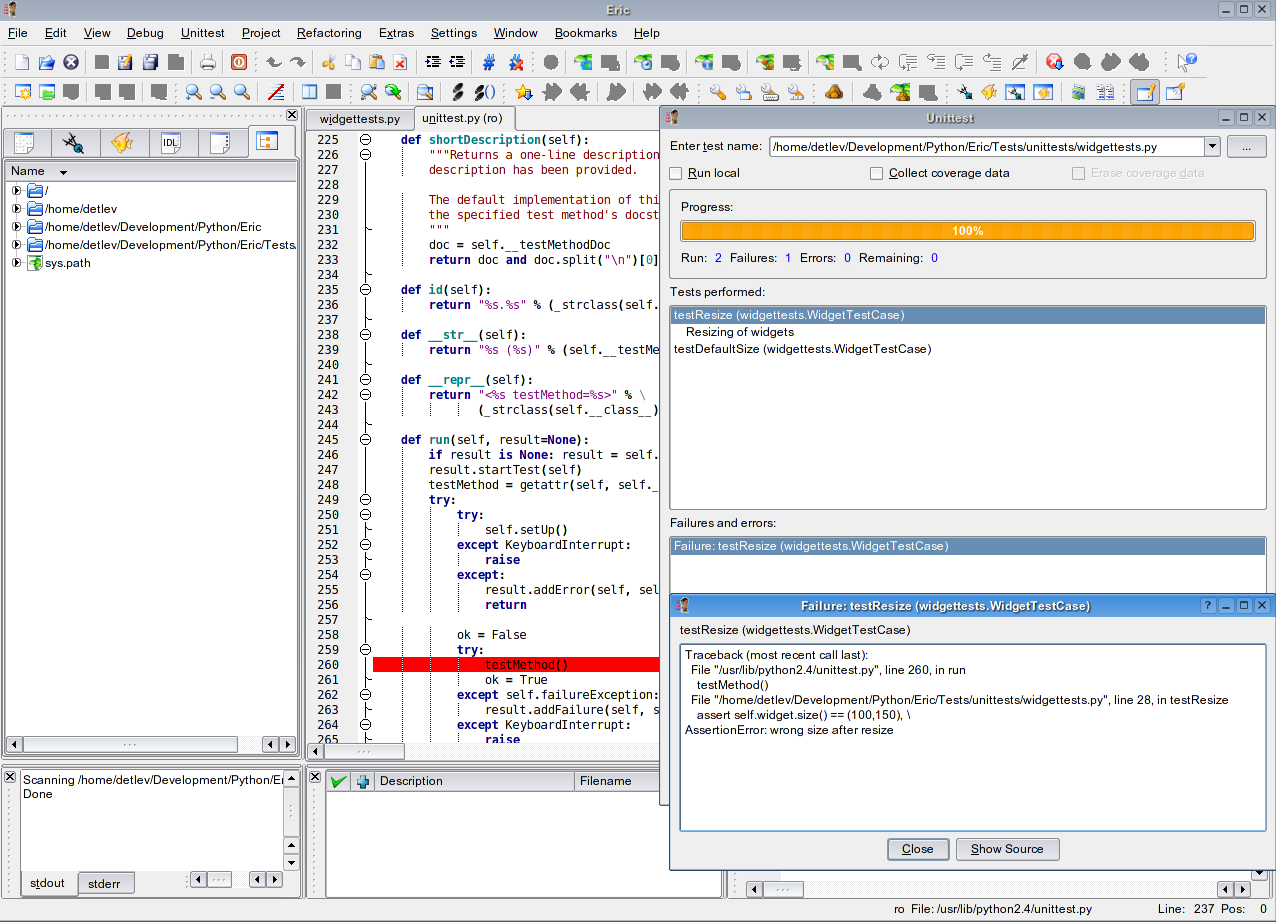Click the Unindent lines icon
This screenshot has width=1276, height=922.
457,62
